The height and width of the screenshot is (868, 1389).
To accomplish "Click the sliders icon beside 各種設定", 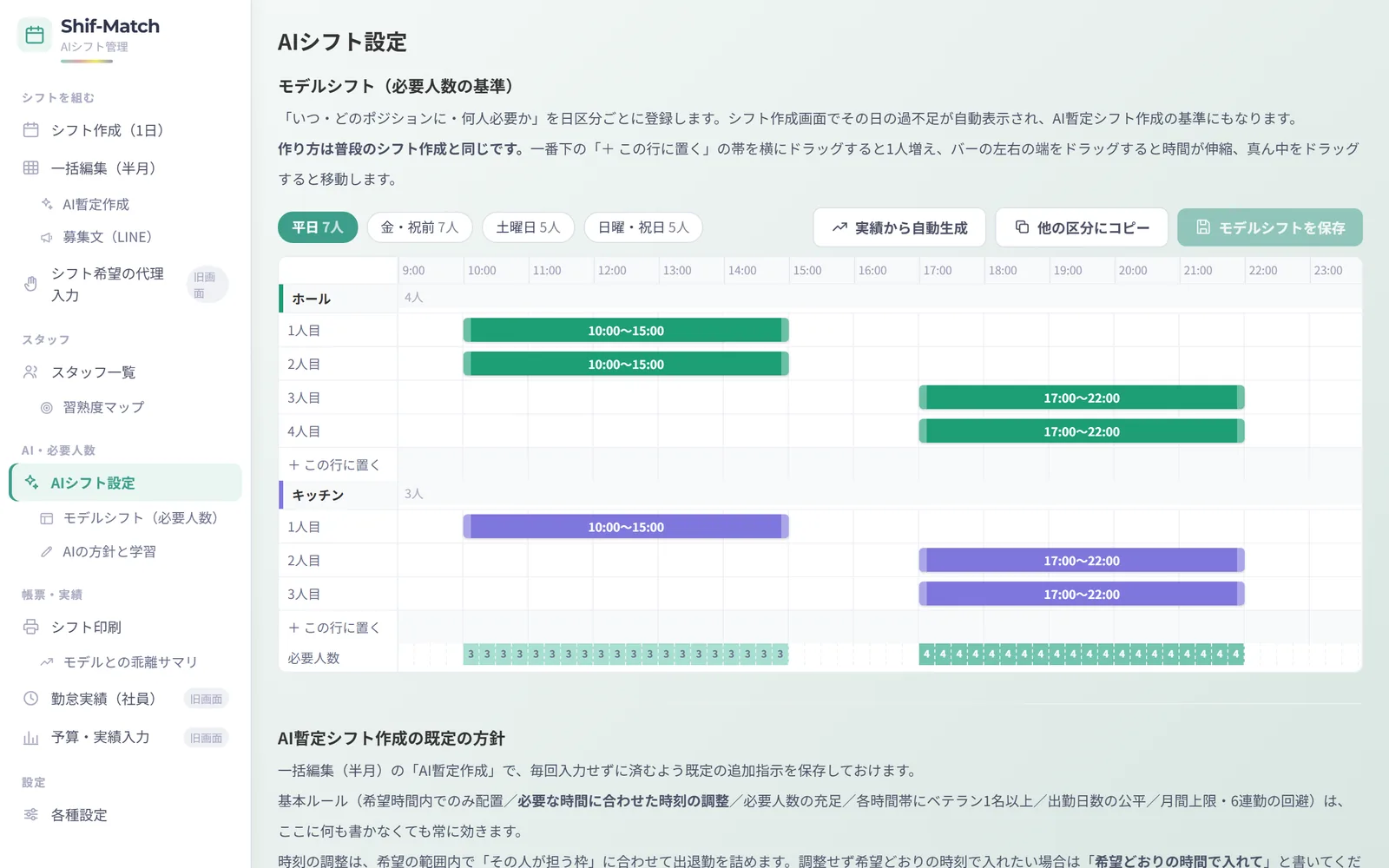I will [31, 814].
